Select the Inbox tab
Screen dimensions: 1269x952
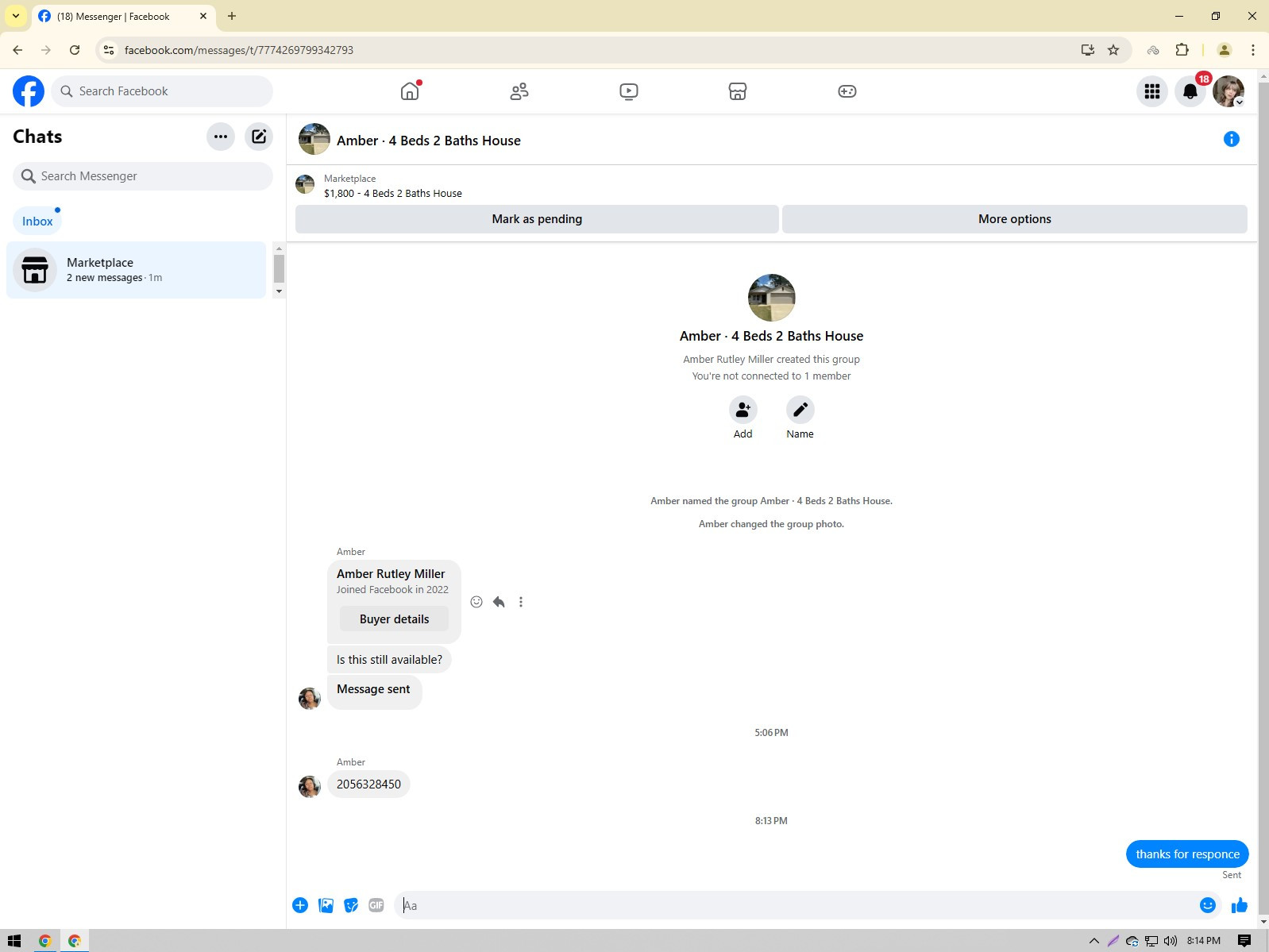point(37,222)
